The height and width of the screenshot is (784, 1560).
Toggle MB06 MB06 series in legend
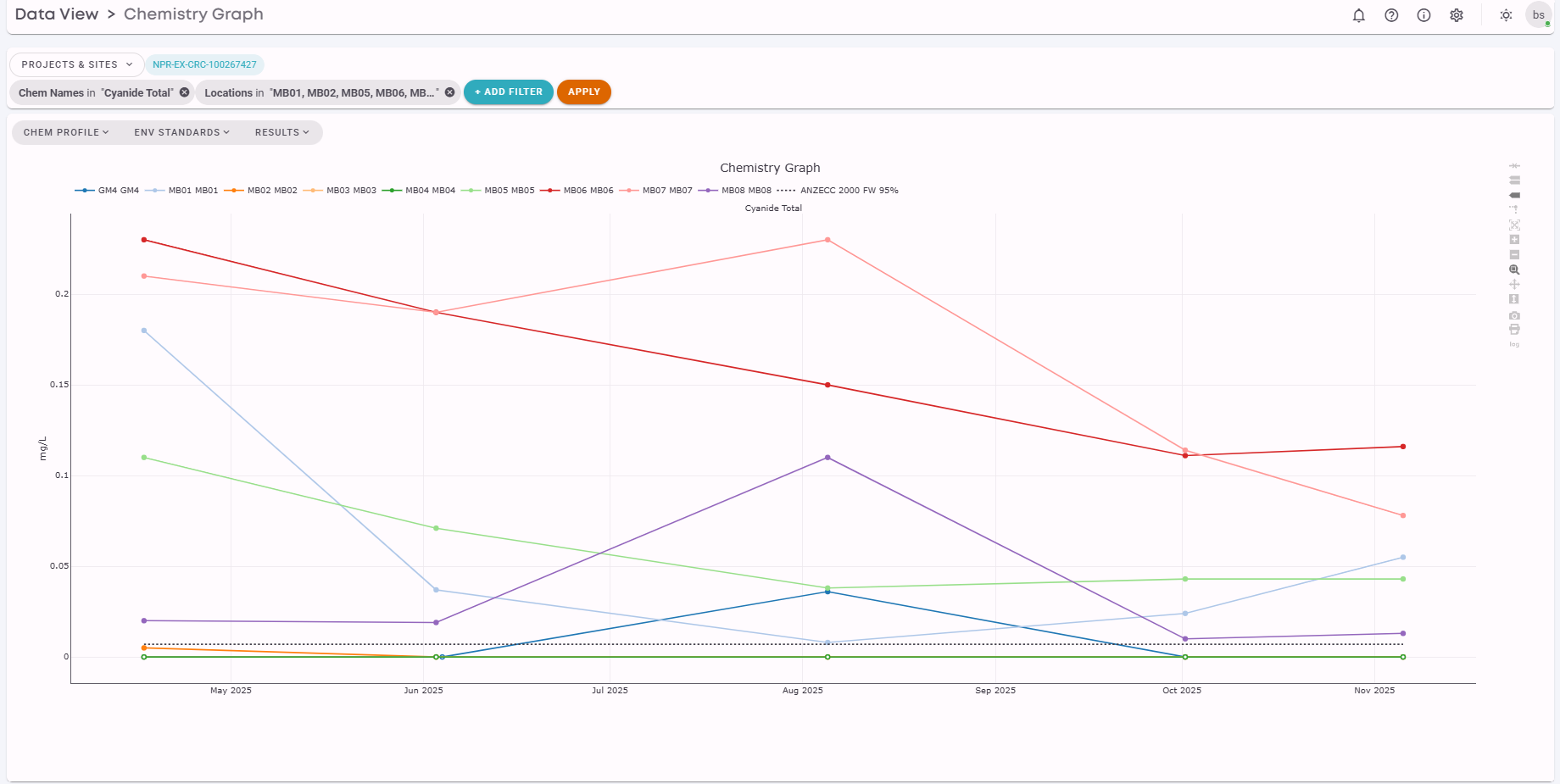tap(577, 191)
